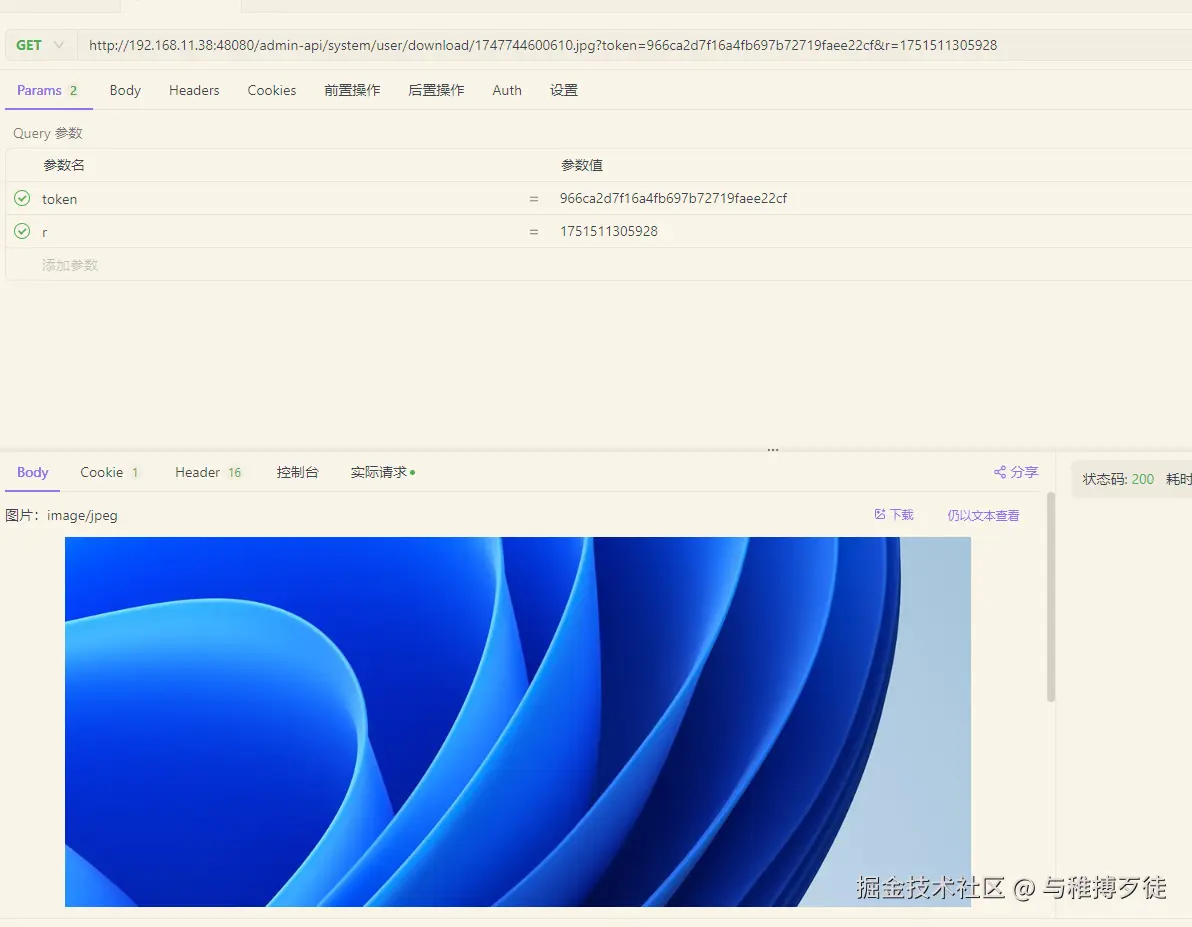Open the response Cookie tab
This screenshot has height=927, width=1192.
click(x=109, y=472)
